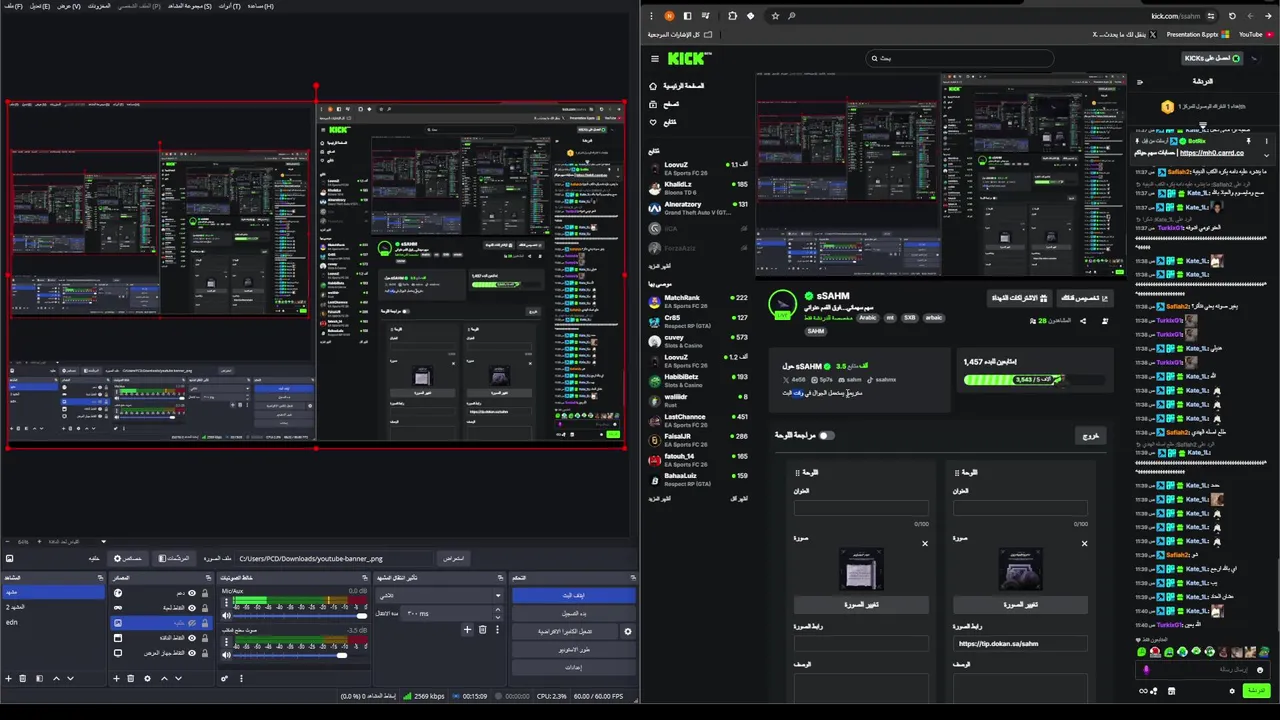The height and width of the screenshot is (720, 1280).
Task: Open browser extensions puzzle icon
Action: click(x=732, y=16)
